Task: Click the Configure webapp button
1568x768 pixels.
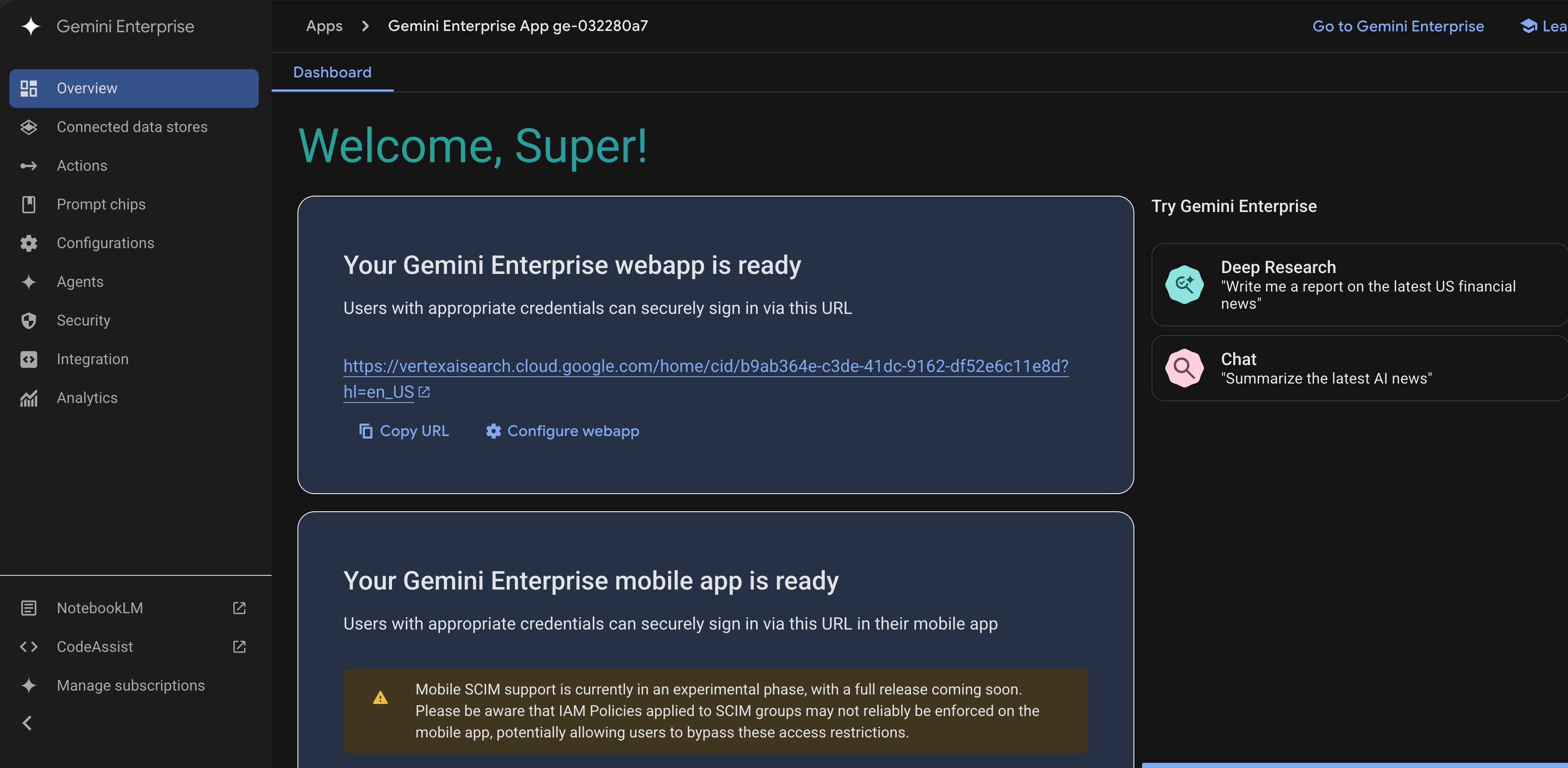Action: point(563,431)
